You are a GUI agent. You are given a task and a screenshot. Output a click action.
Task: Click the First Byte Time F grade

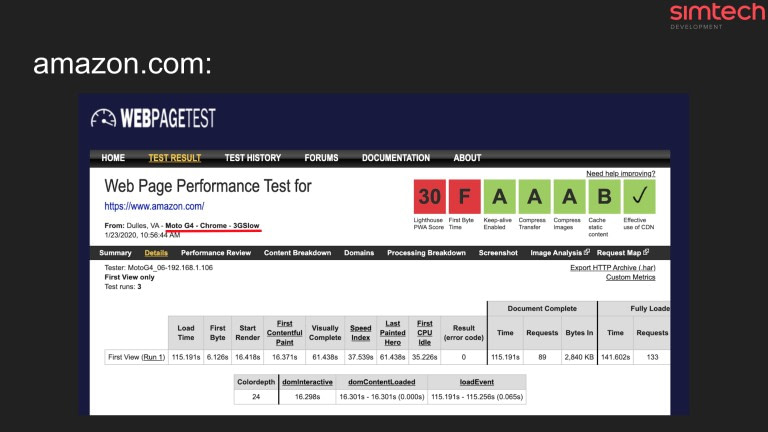(x=464, y=197)
